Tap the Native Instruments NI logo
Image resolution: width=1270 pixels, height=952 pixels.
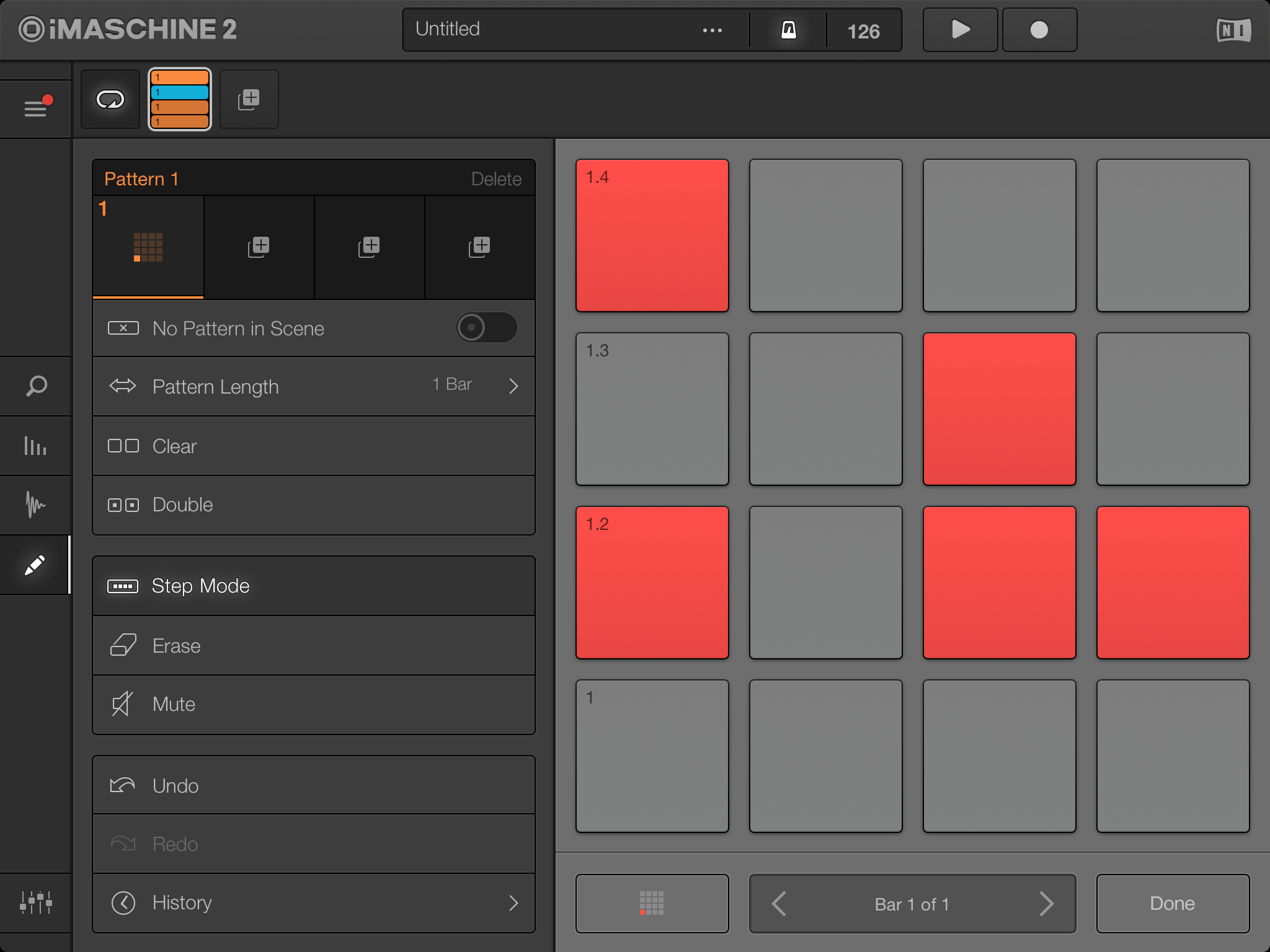(1233, 30)
